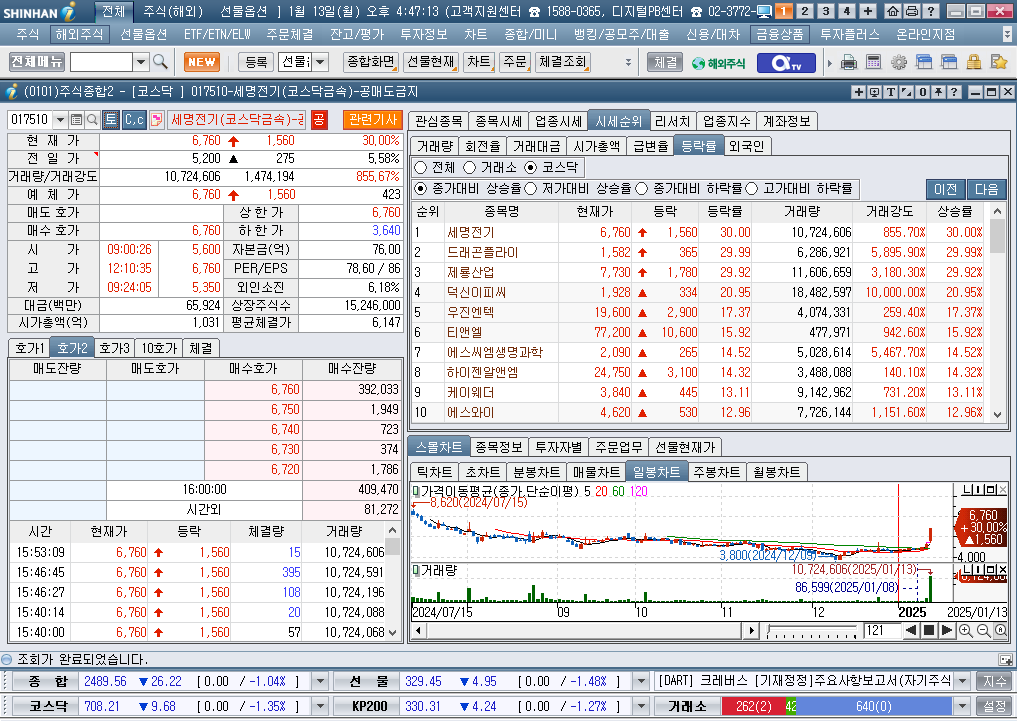The height and width of the screenshot is (721, 1017).
Task: Click the padlock lock-screen icon
Action: pyautogui.click(x=974, y=62)
